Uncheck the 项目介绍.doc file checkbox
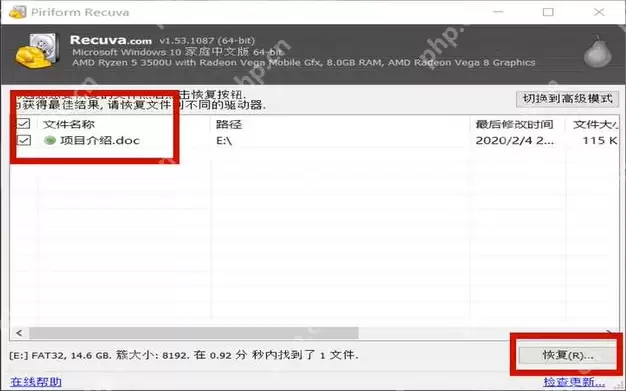Viewport: 626px width, 391px height. (24, 140)
